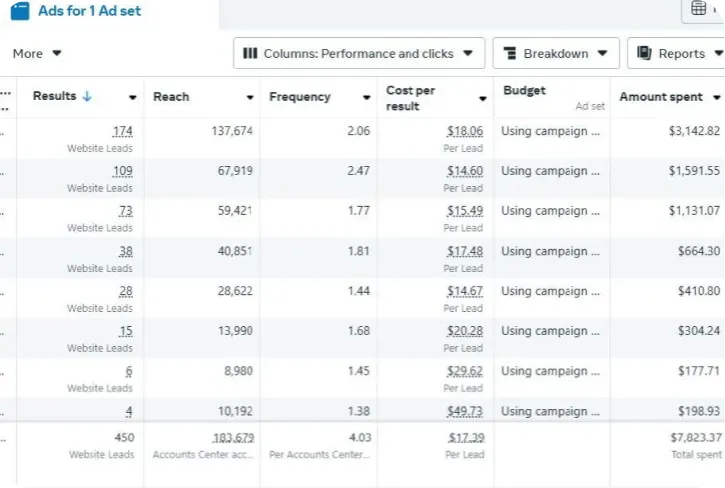Click the Reports icon
This screenshot has width=725, height=488.
coord(643,54)
